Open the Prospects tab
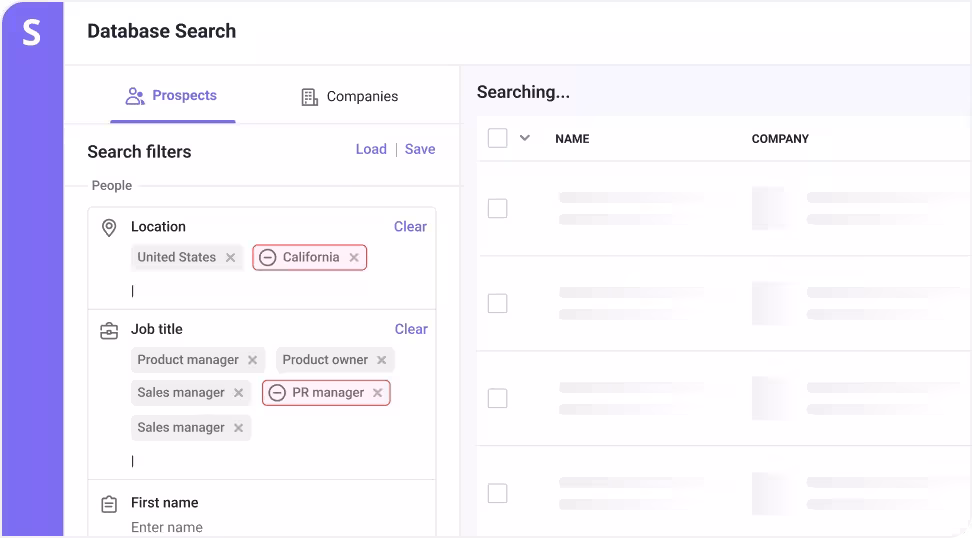Screen dimensions: 972x538 point(172,96)
